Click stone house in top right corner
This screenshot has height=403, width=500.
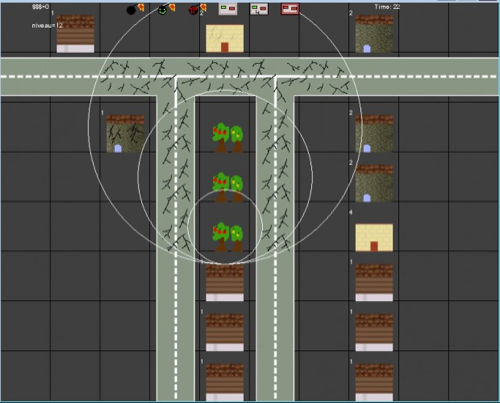pyautogui.click(x=374, y=34)
